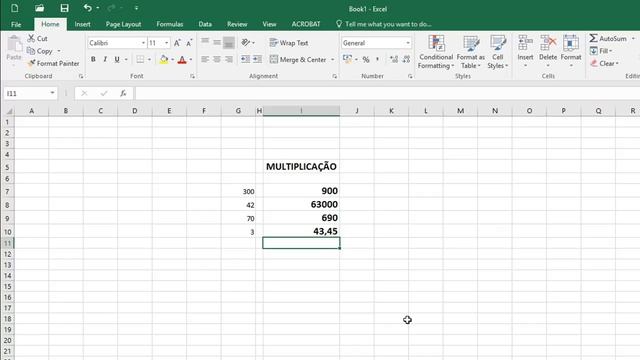The height and width of the screenshot is (360, 640).
Task: Increase font size with the larger A icon
Action: tap(177, 43)
